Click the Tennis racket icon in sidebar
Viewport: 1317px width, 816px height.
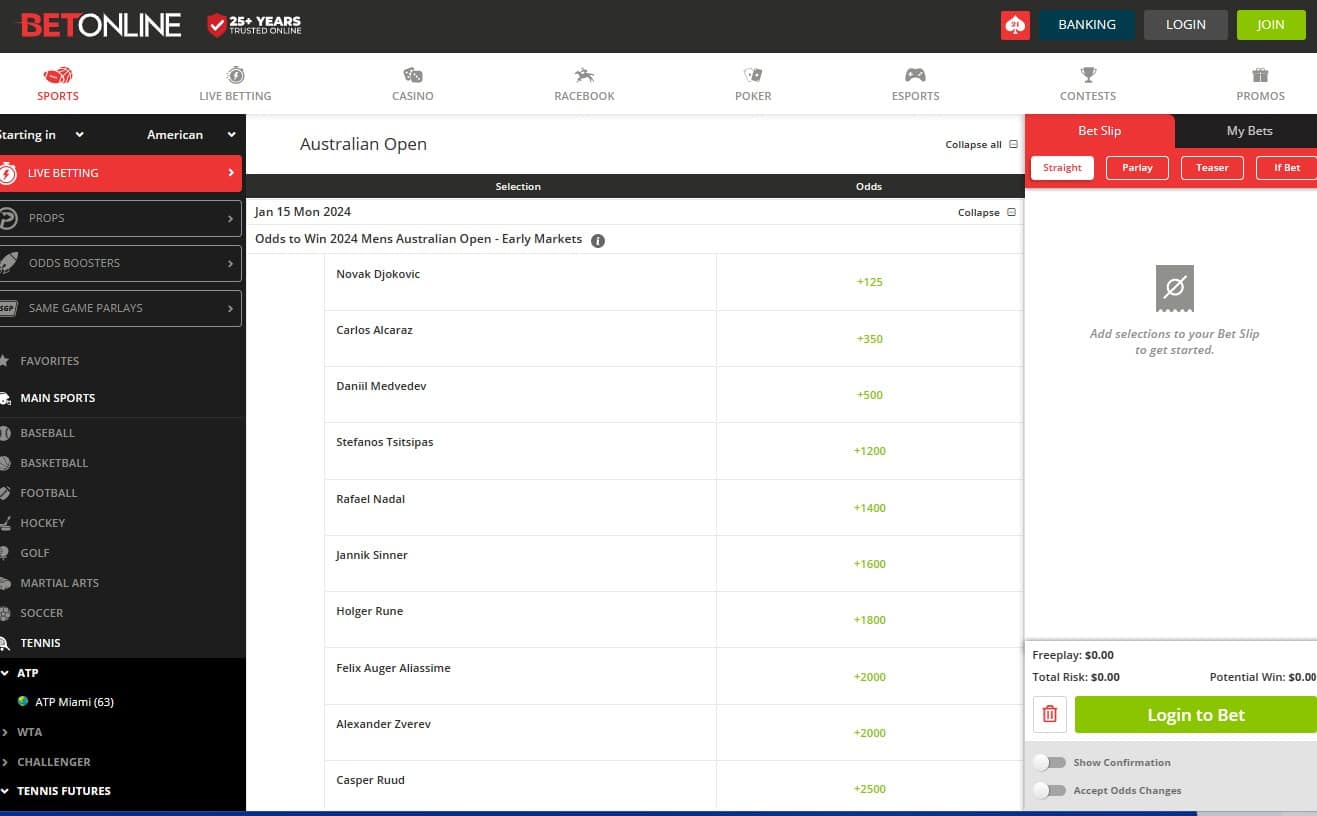[x=6, y=643]
